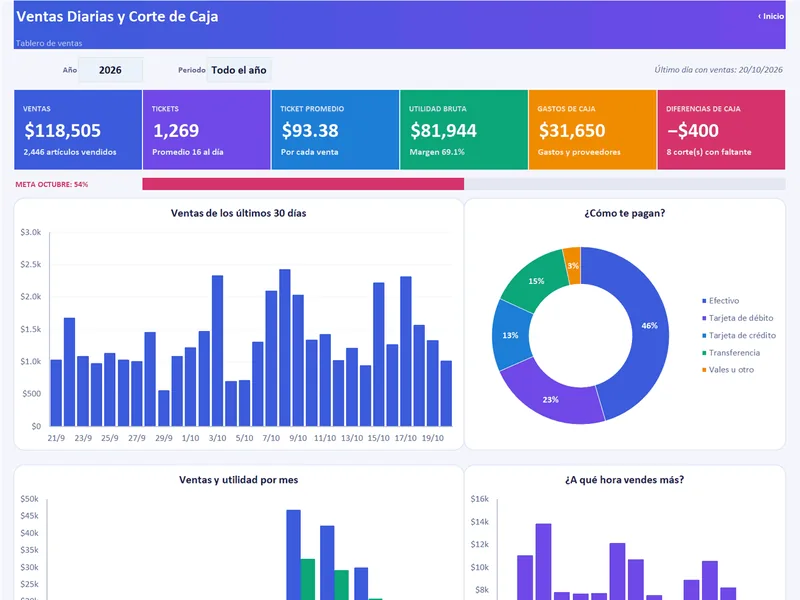This screenshot has width=800, height=600.
Task: Click the tallest purple bar in hourly chart
Action: 543,561
